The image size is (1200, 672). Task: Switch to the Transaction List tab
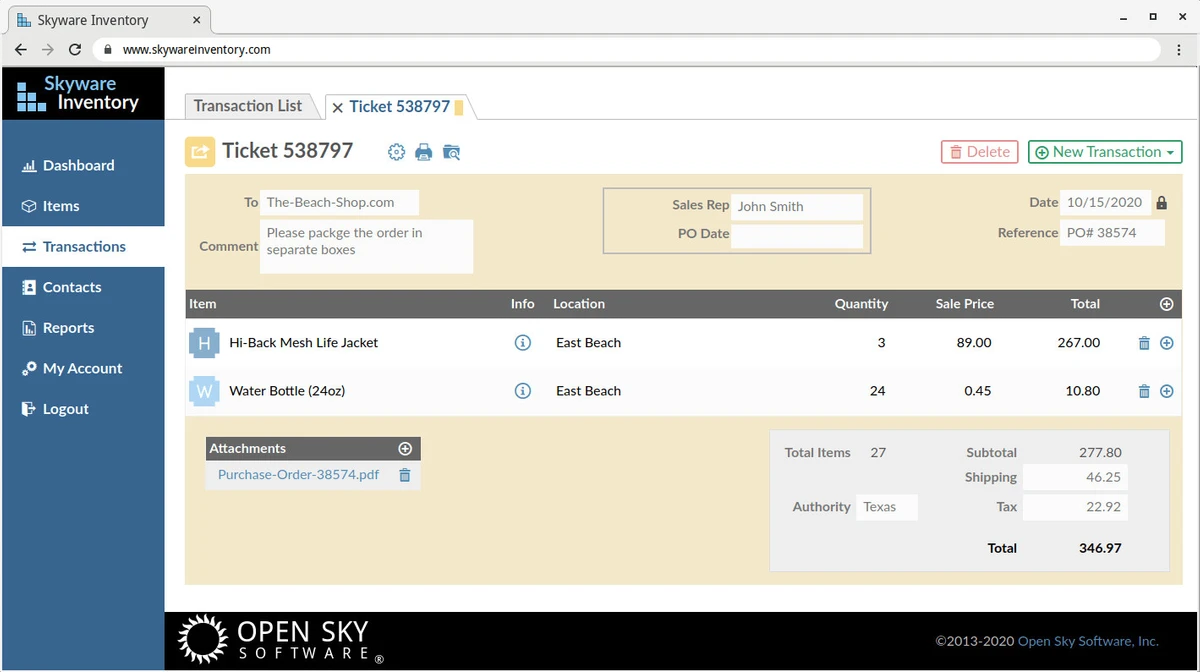click(248, 105)
